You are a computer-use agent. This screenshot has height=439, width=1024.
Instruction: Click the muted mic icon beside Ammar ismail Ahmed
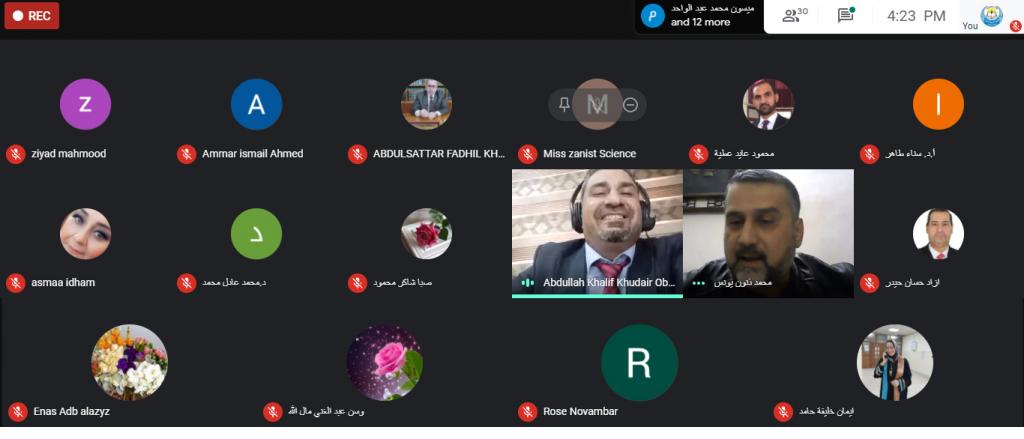187,154
